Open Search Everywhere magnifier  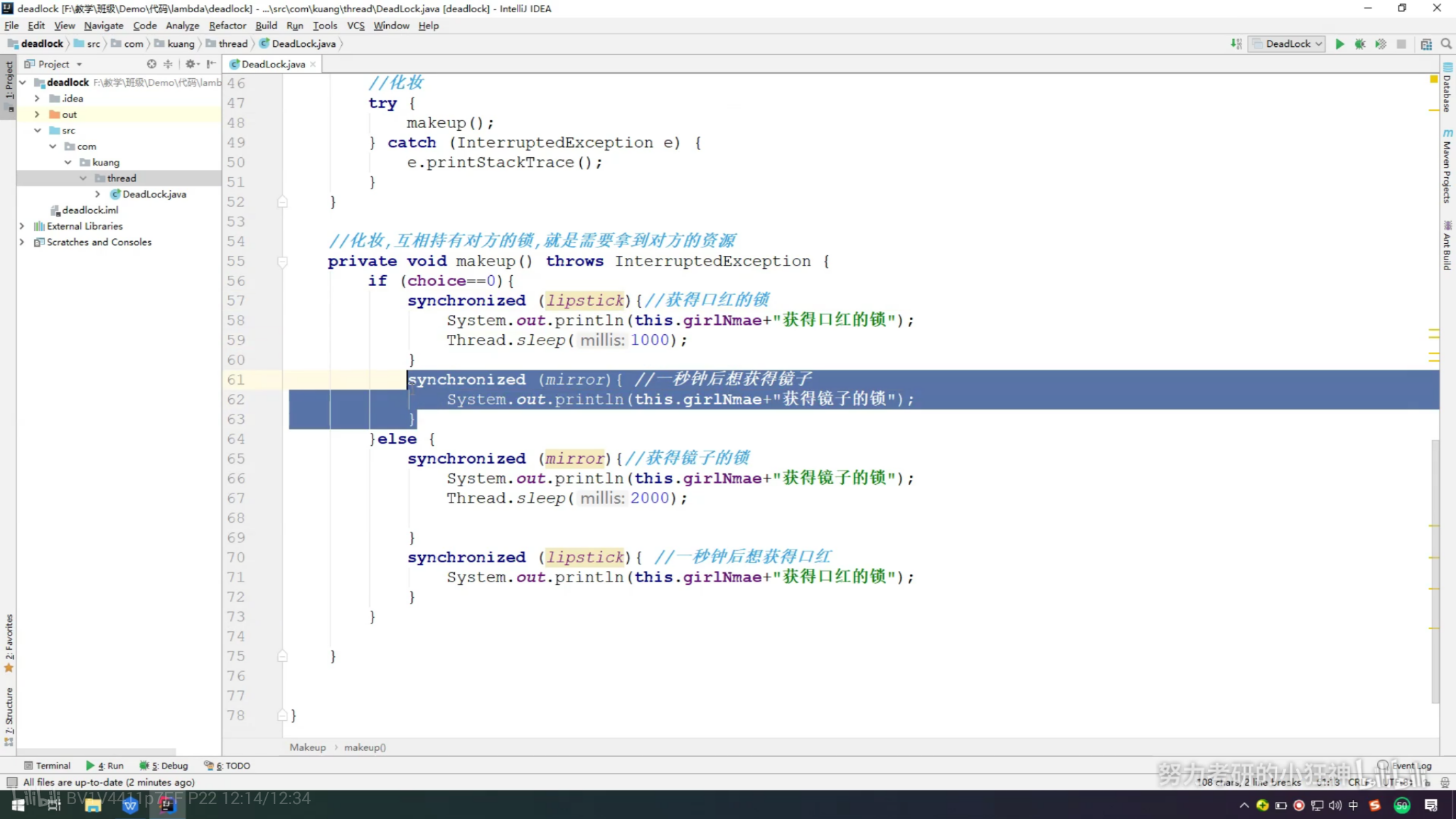(1446, 44)
